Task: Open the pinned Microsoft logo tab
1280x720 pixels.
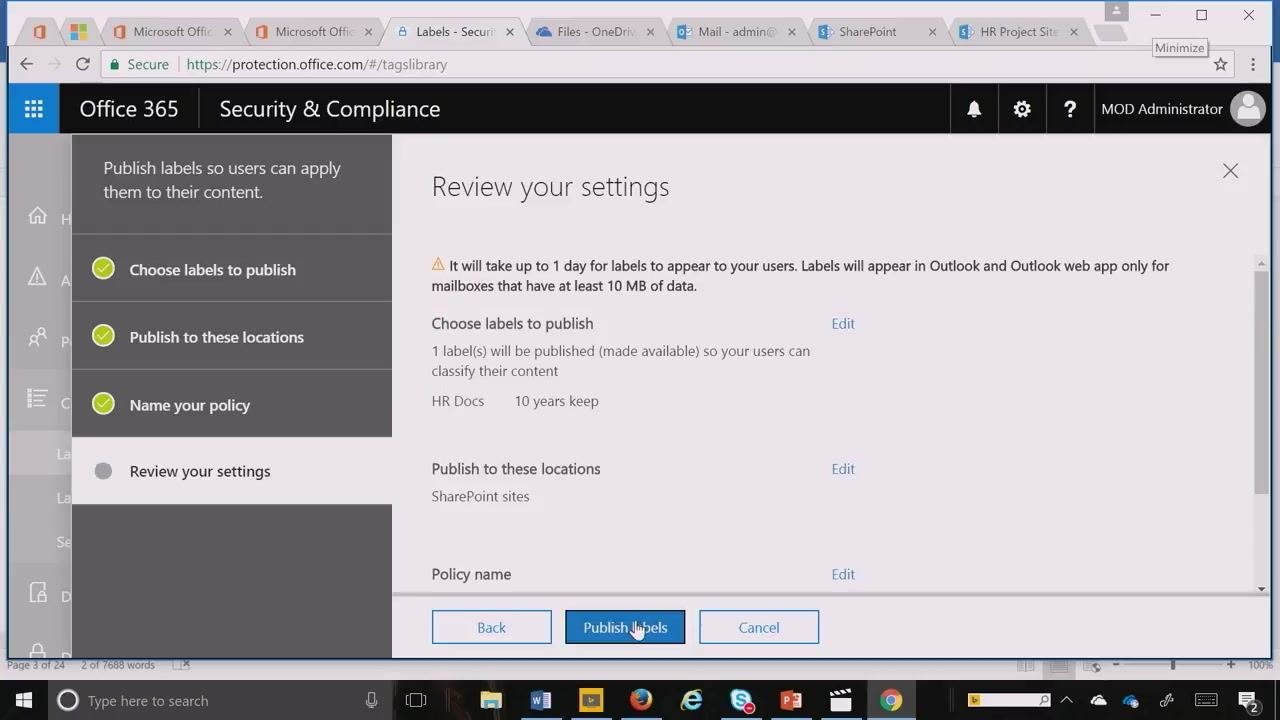Action: click(x=78, y=32)
